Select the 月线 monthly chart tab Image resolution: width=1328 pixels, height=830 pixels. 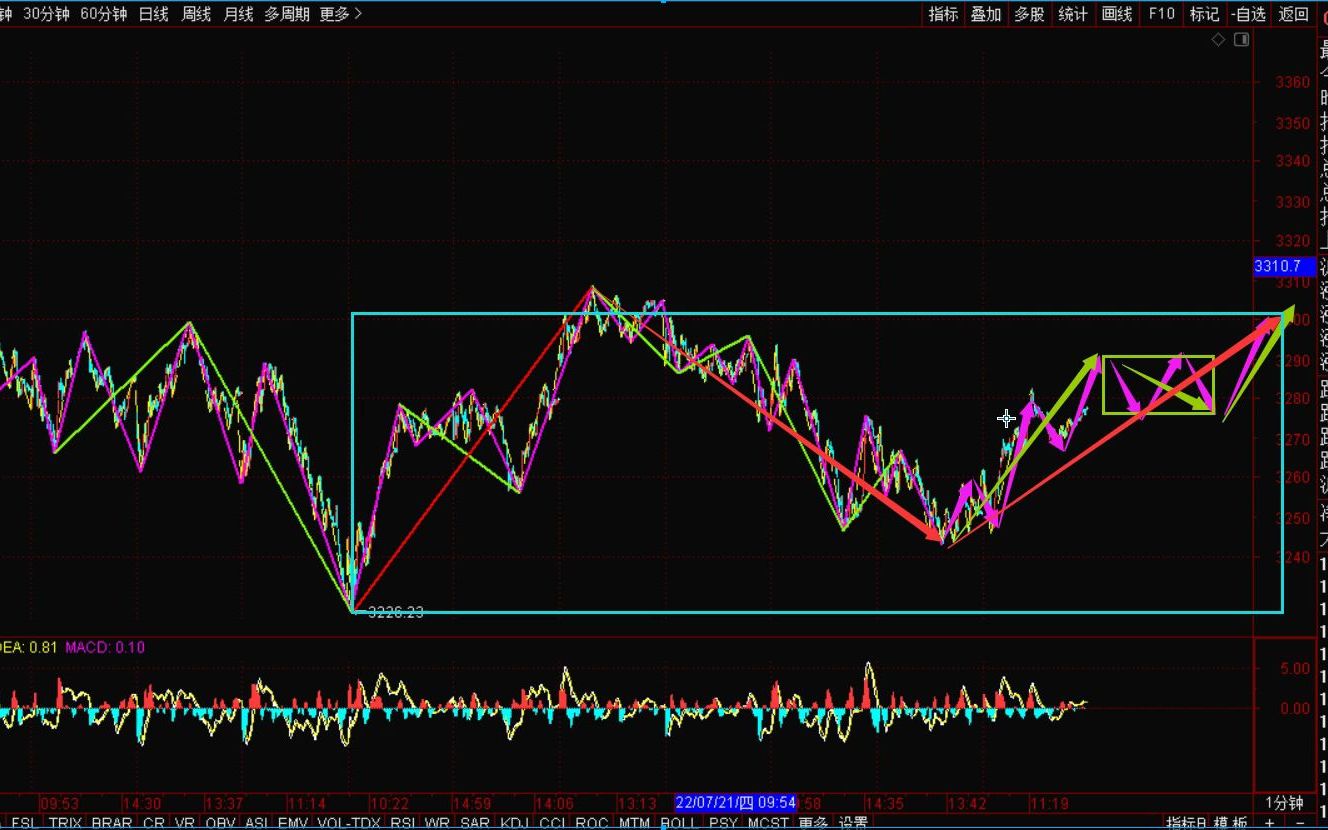click(x=238, y=14)
